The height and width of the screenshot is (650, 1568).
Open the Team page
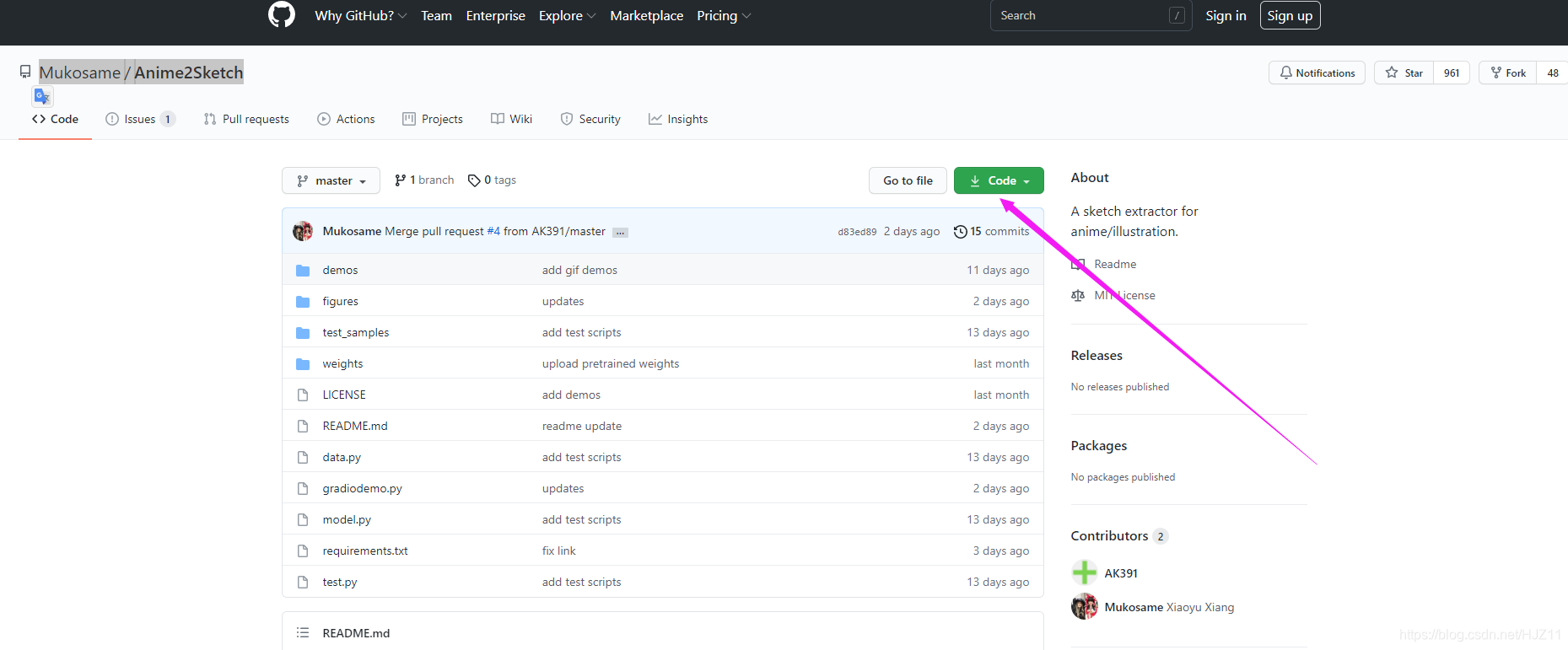click(436, 15)
